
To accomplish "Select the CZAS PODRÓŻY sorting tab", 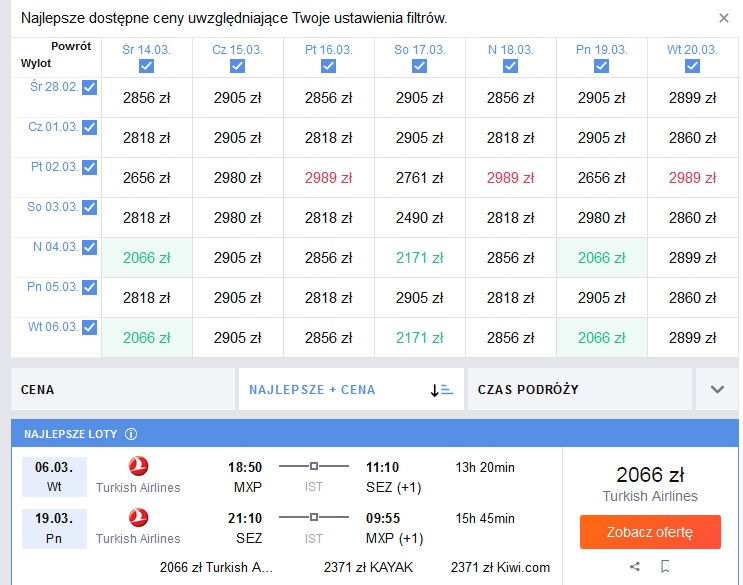I will click(x=580, y=389).
